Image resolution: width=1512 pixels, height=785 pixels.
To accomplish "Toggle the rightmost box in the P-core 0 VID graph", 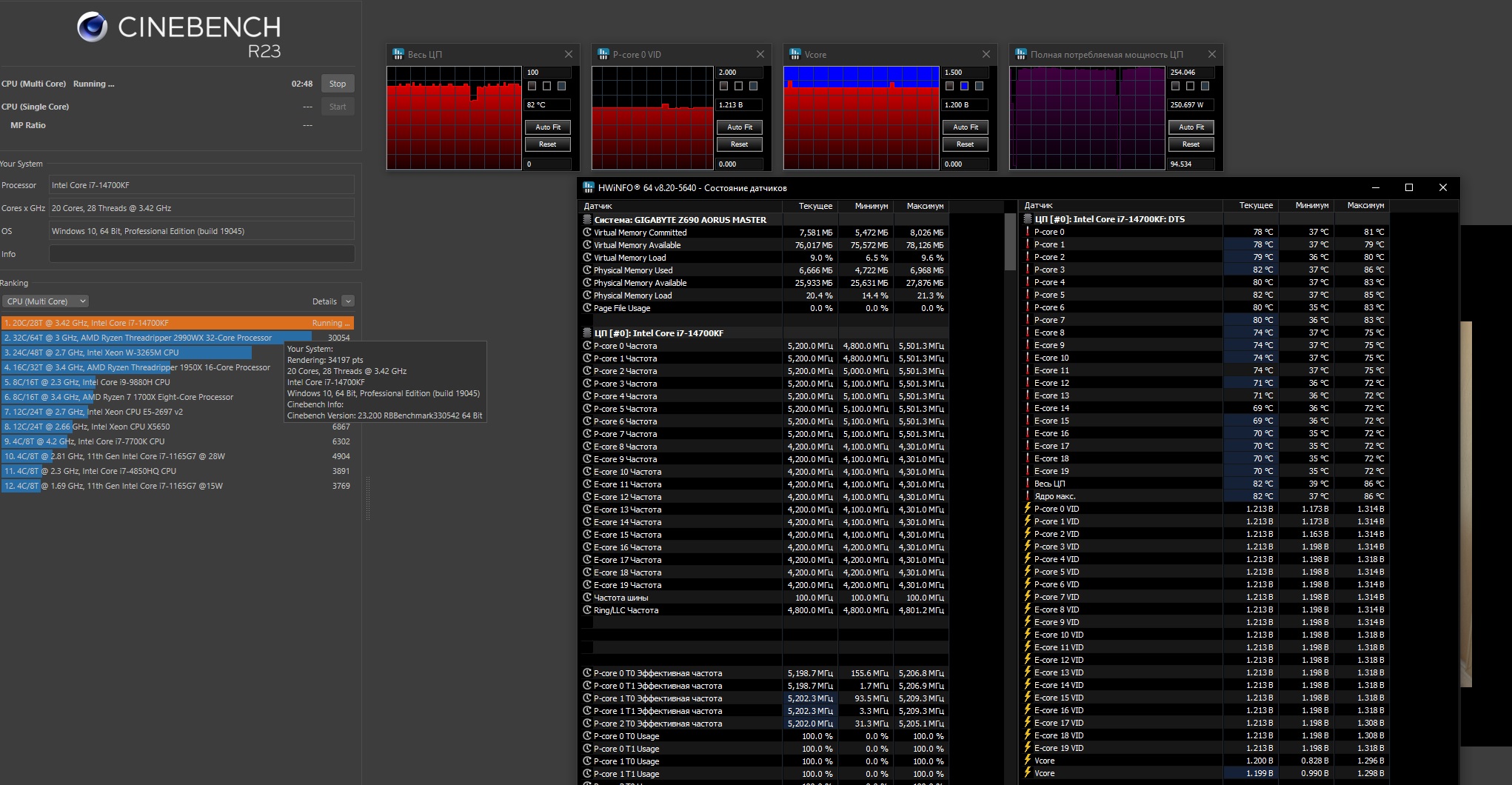I will click(x=753, y=86).
